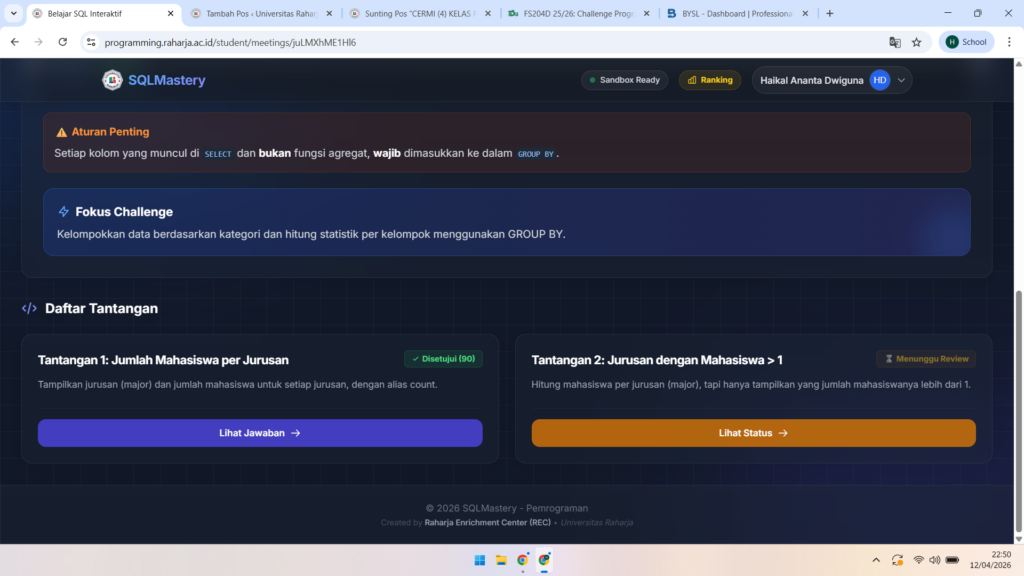Open the browser tab search dropdown
The width and height of the screenshot is (1024, 576).
[13, 14]
